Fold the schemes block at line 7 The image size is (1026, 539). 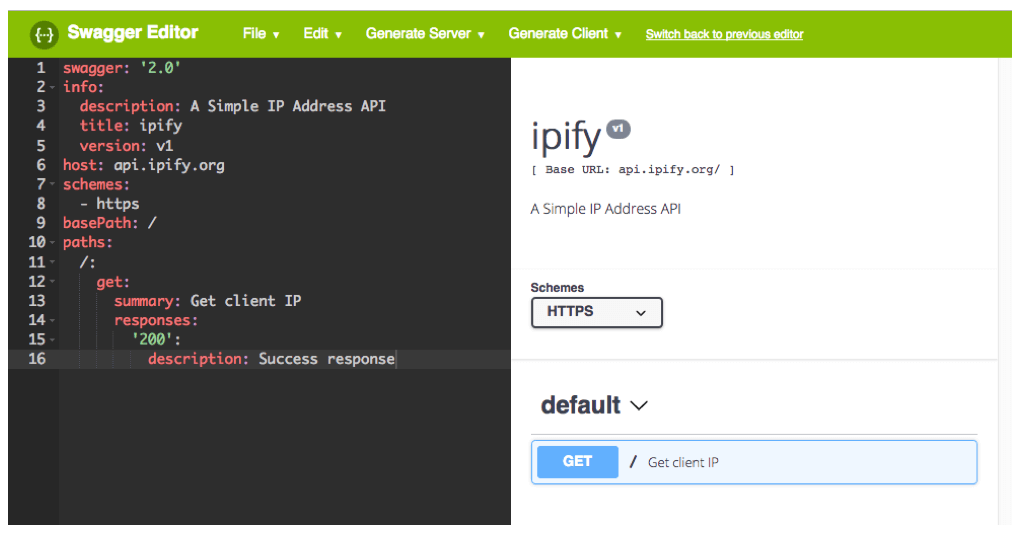pos(52,185)
